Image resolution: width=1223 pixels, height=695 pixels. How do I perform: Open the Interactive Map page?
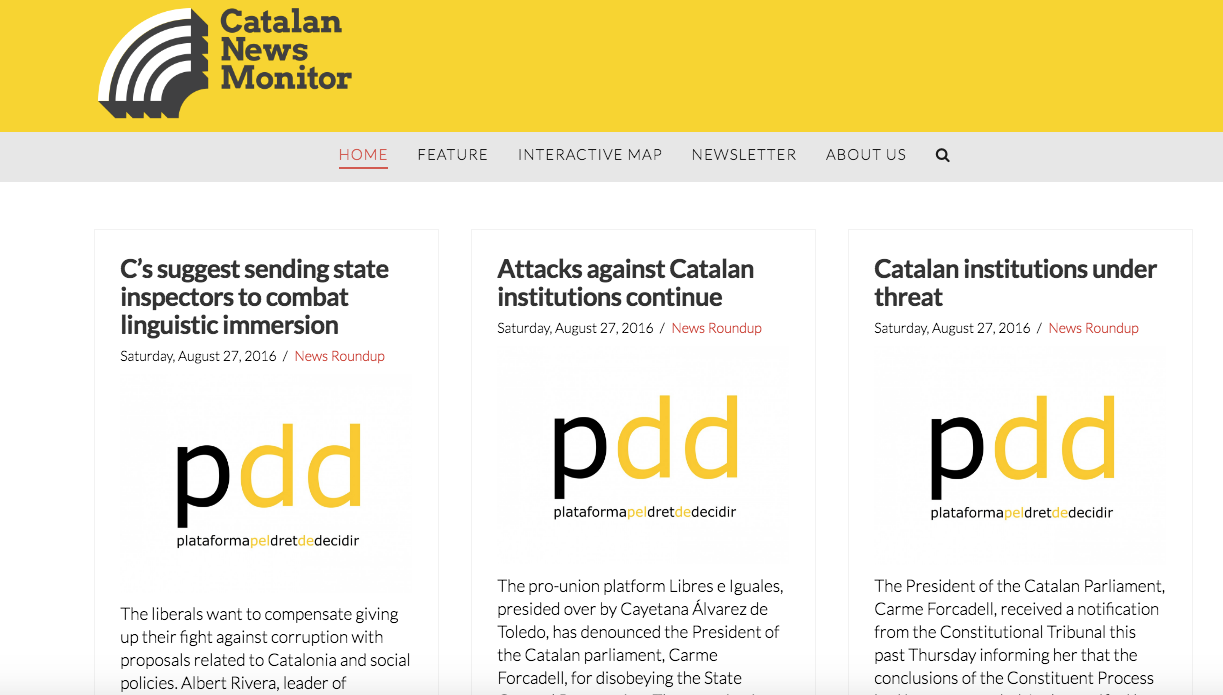coord(589,154)
